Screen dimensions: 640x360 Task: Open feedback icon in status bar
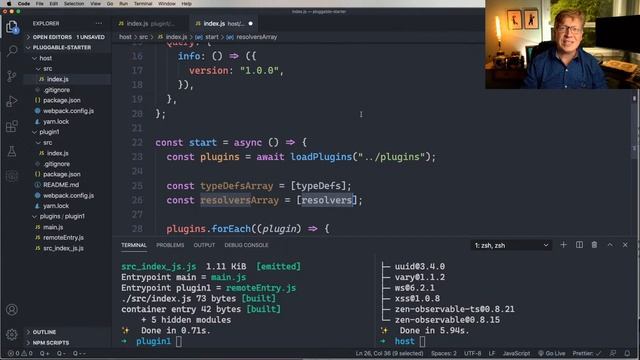tap(613, 353)
